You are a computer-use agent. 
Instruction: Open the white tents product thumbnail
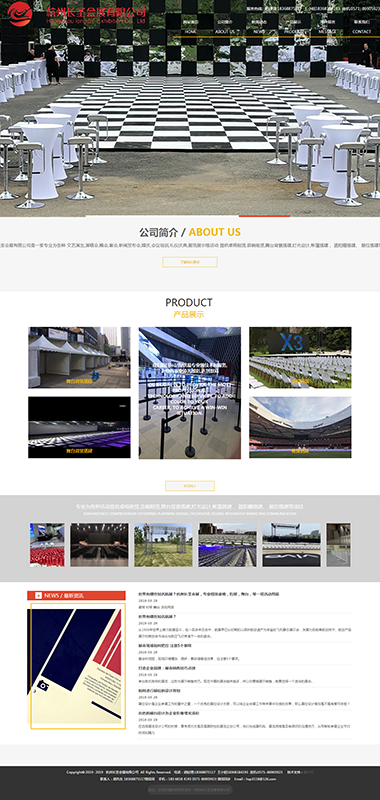click(79, 358)
